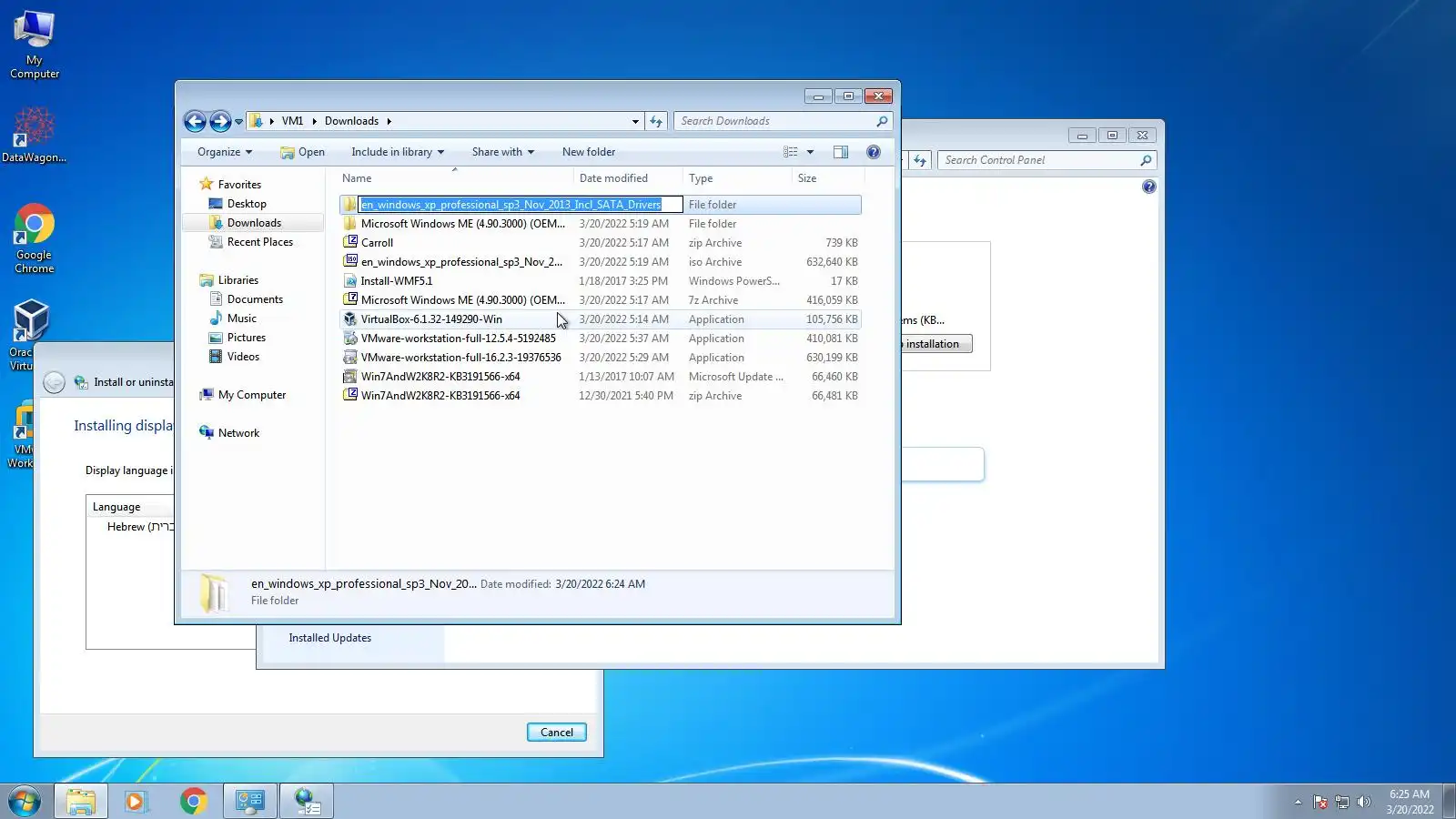
Task: Open the Windows Start menu
Action: coord(25,802)
